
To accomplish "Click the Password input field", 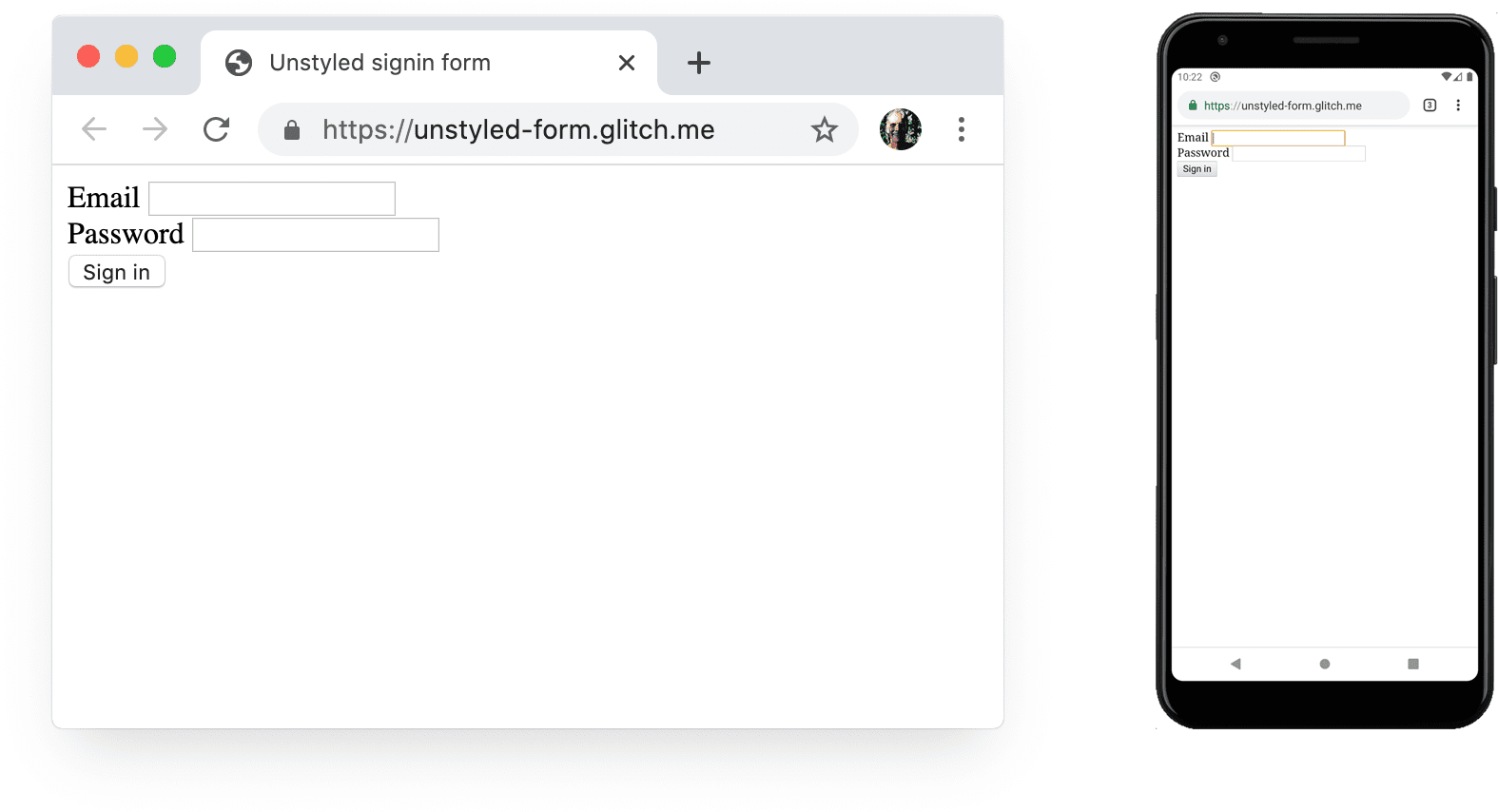I will (315, 234).
